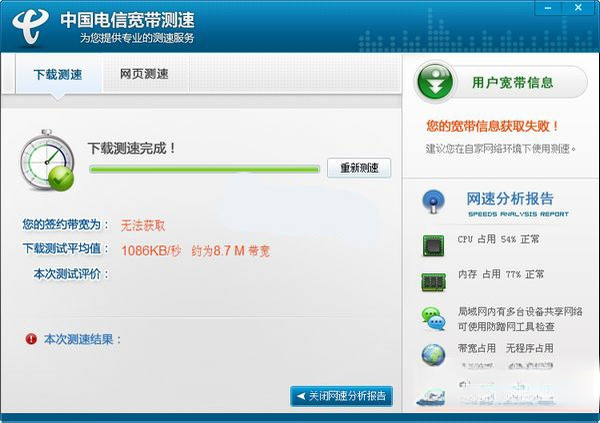Click the 带宽占用 无程序占用 text
The image size is (600, 423).
(x=505, y=348)
